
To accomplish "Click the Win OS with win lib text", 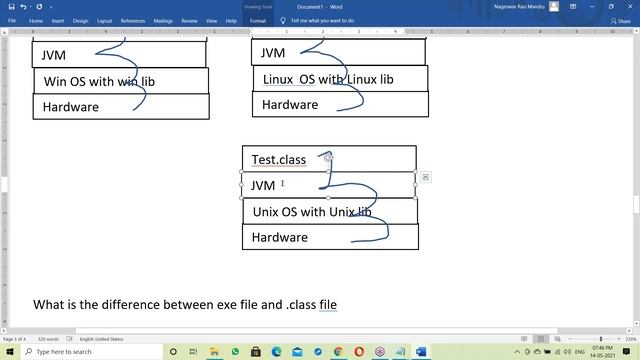I will coord(99,82).
